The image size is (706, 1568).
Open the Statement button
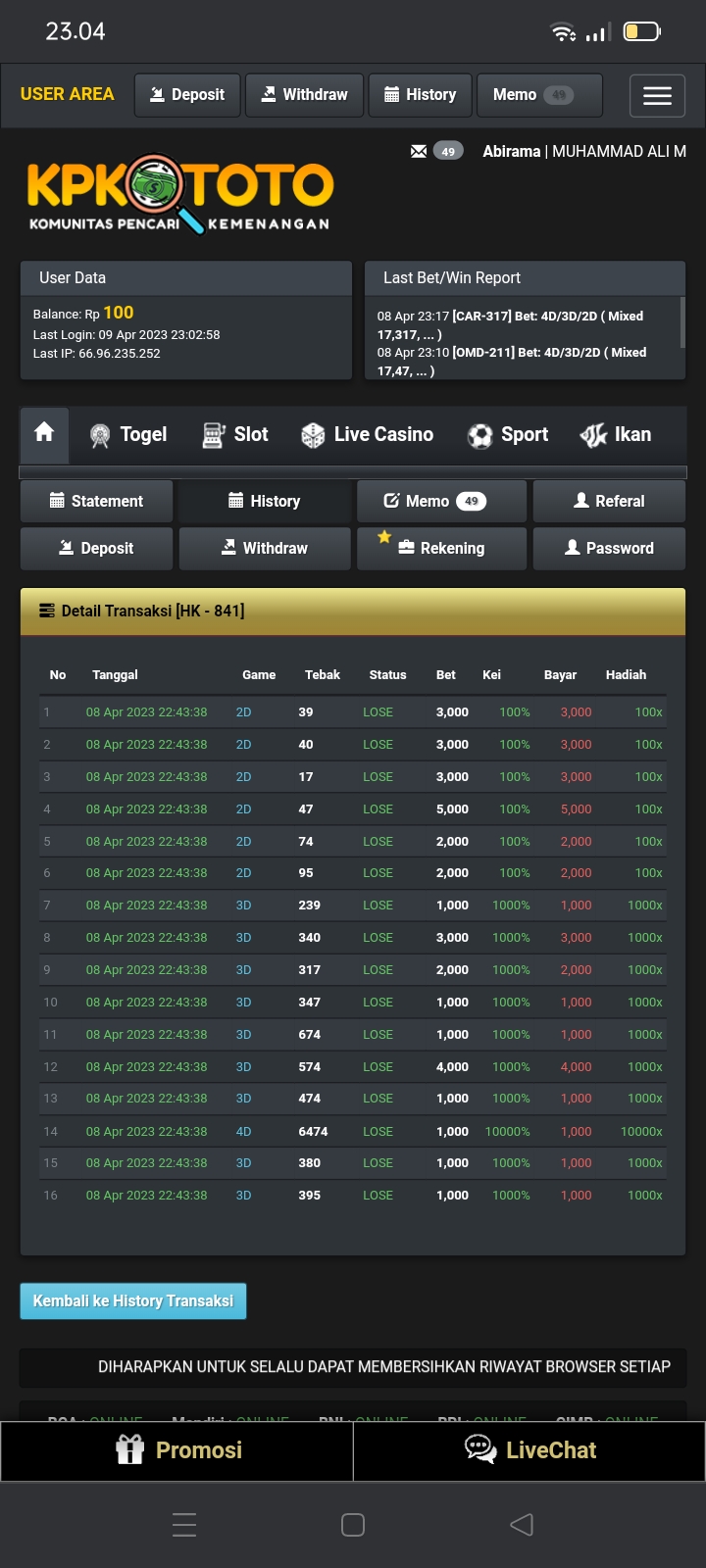click(96, 501)
